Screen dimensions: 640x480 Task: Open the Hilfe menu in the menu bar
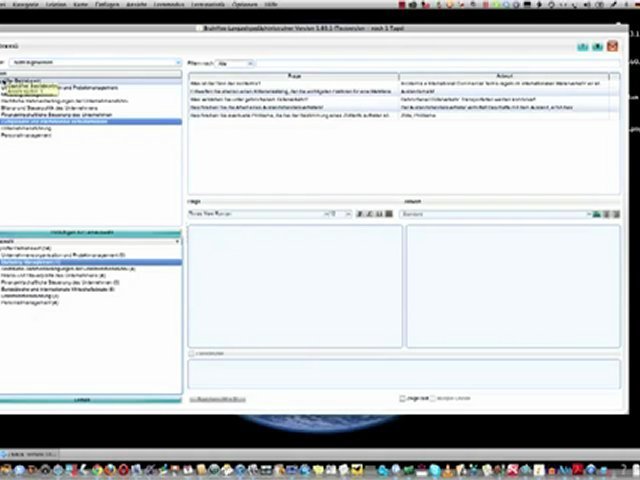299,5
